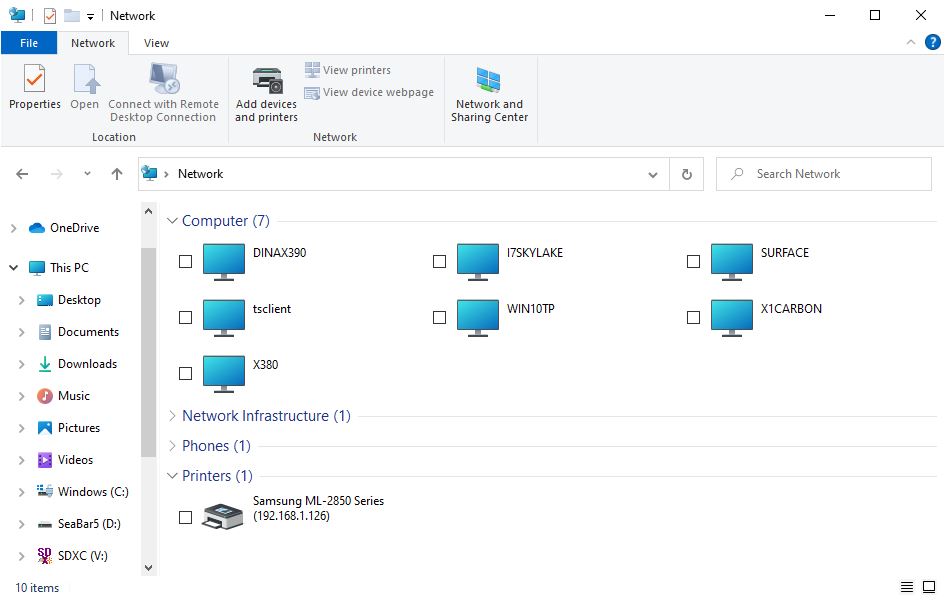Tick the checkbox for WIN10TP
This screenshot has height=600, width=945.
[x=439, y=317]
